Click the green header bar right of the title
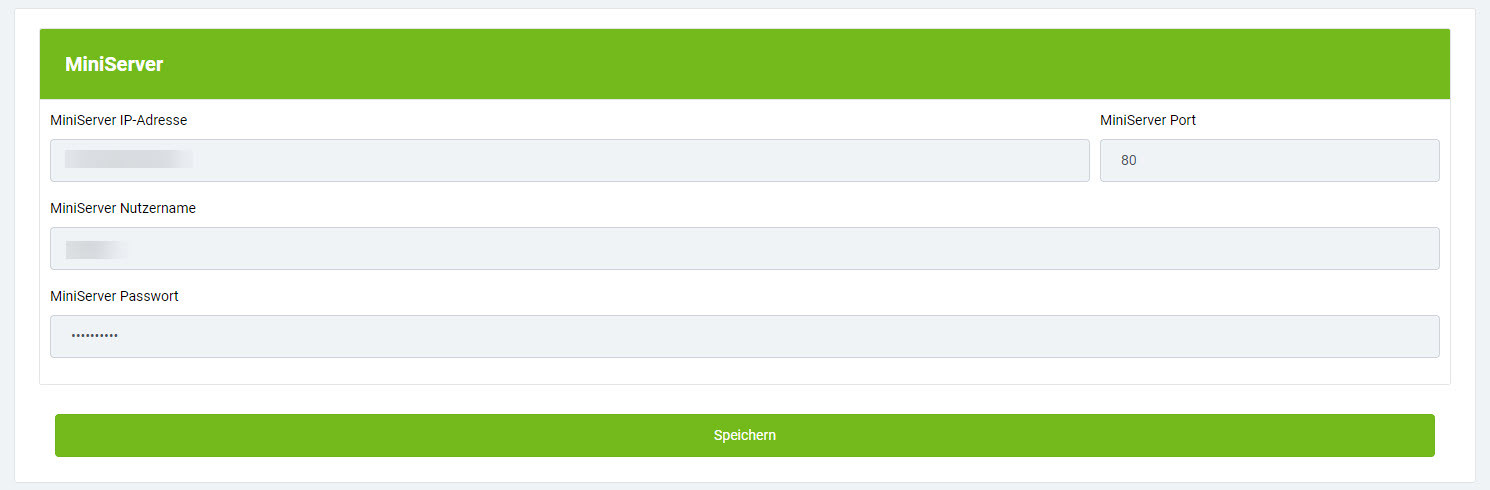 tap(800, 64)
